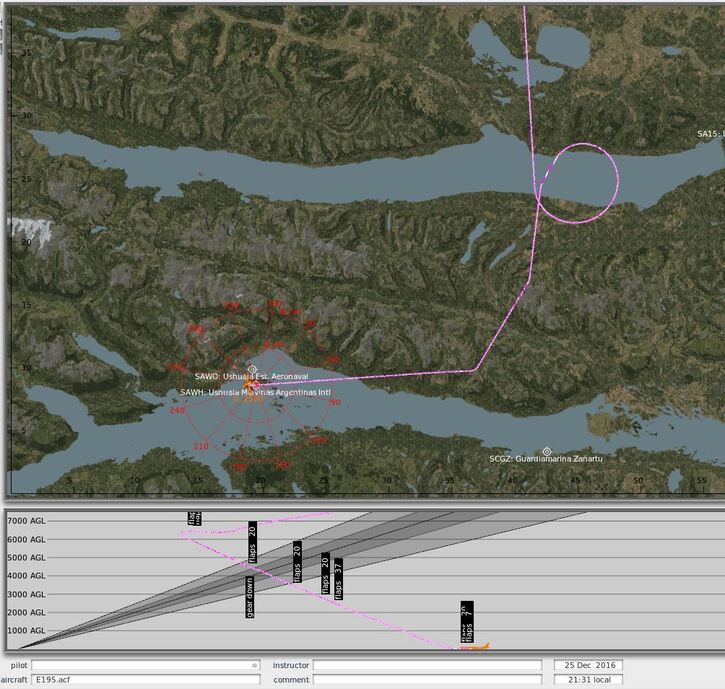Select the SA15 airport label on the map
Screen dimensions: 725x689
709,134
